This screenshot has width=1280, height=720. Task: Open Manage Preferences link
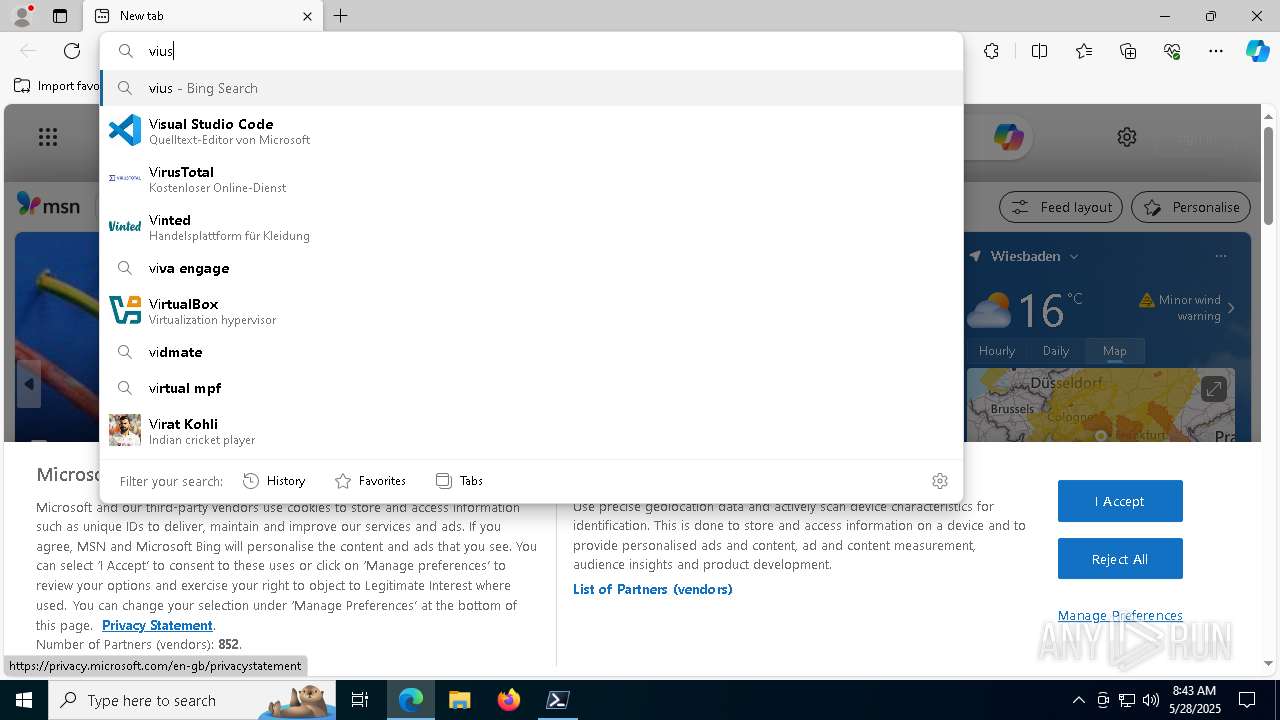click(x=1120, y=615)
